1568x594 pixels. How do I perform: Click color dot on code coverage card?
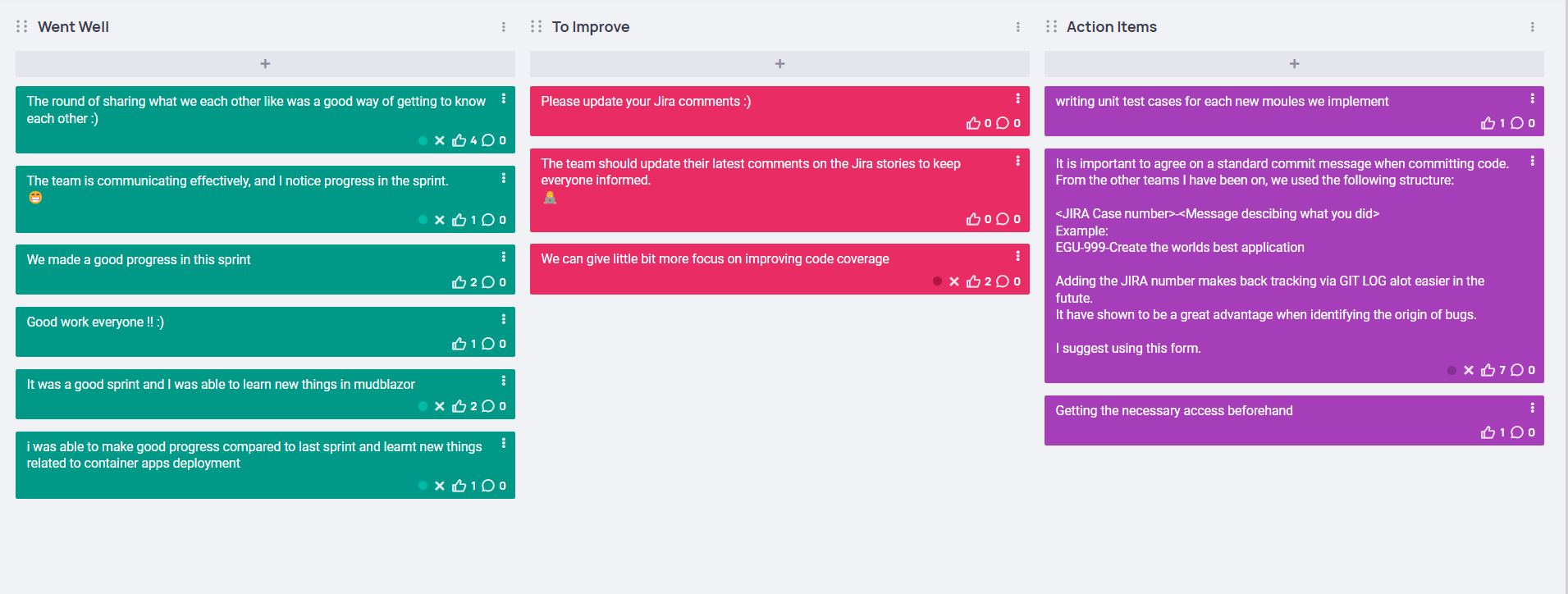pos(937,281)
